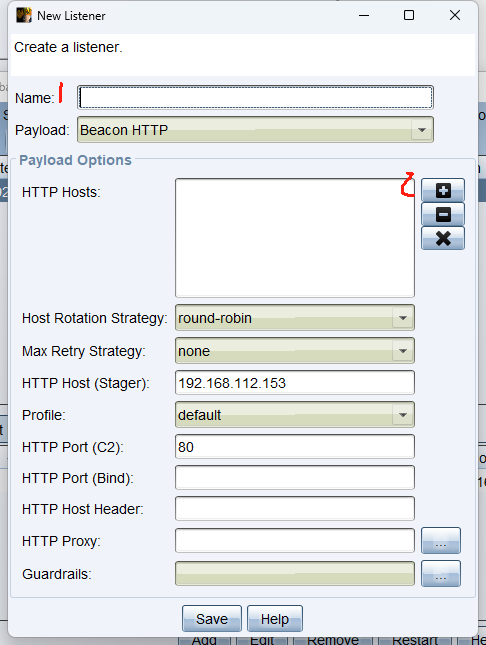Open Help for listener creation
The height and width of the screenshot is (645, 486).
coord(275,618)
